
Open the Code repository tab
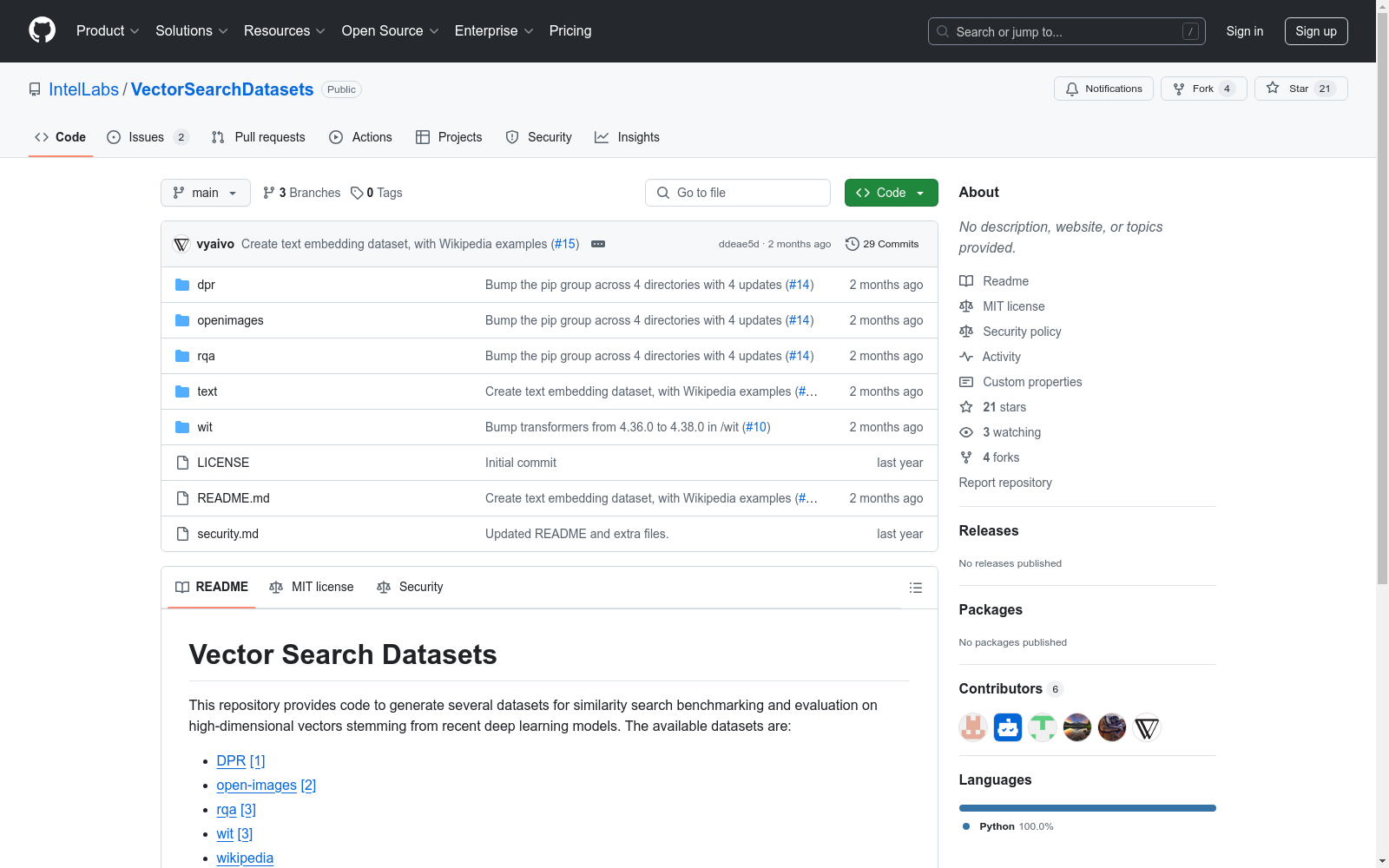[61, 137]
